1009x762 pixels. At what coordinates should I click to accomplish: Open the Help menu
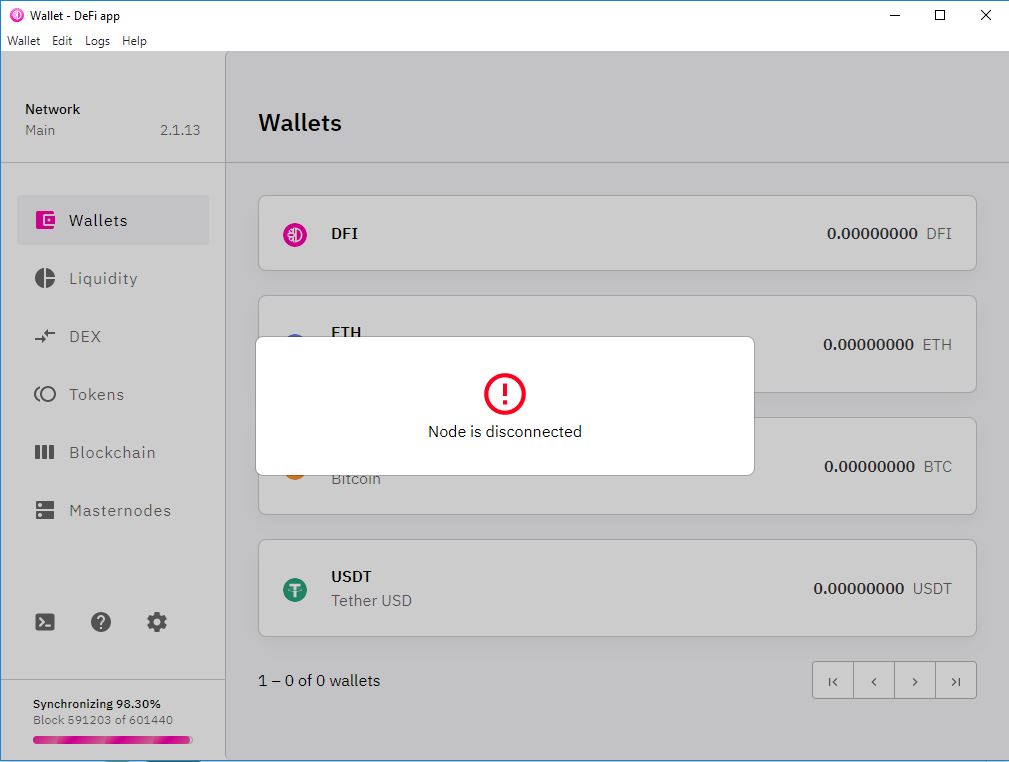(x=134, y=41)
